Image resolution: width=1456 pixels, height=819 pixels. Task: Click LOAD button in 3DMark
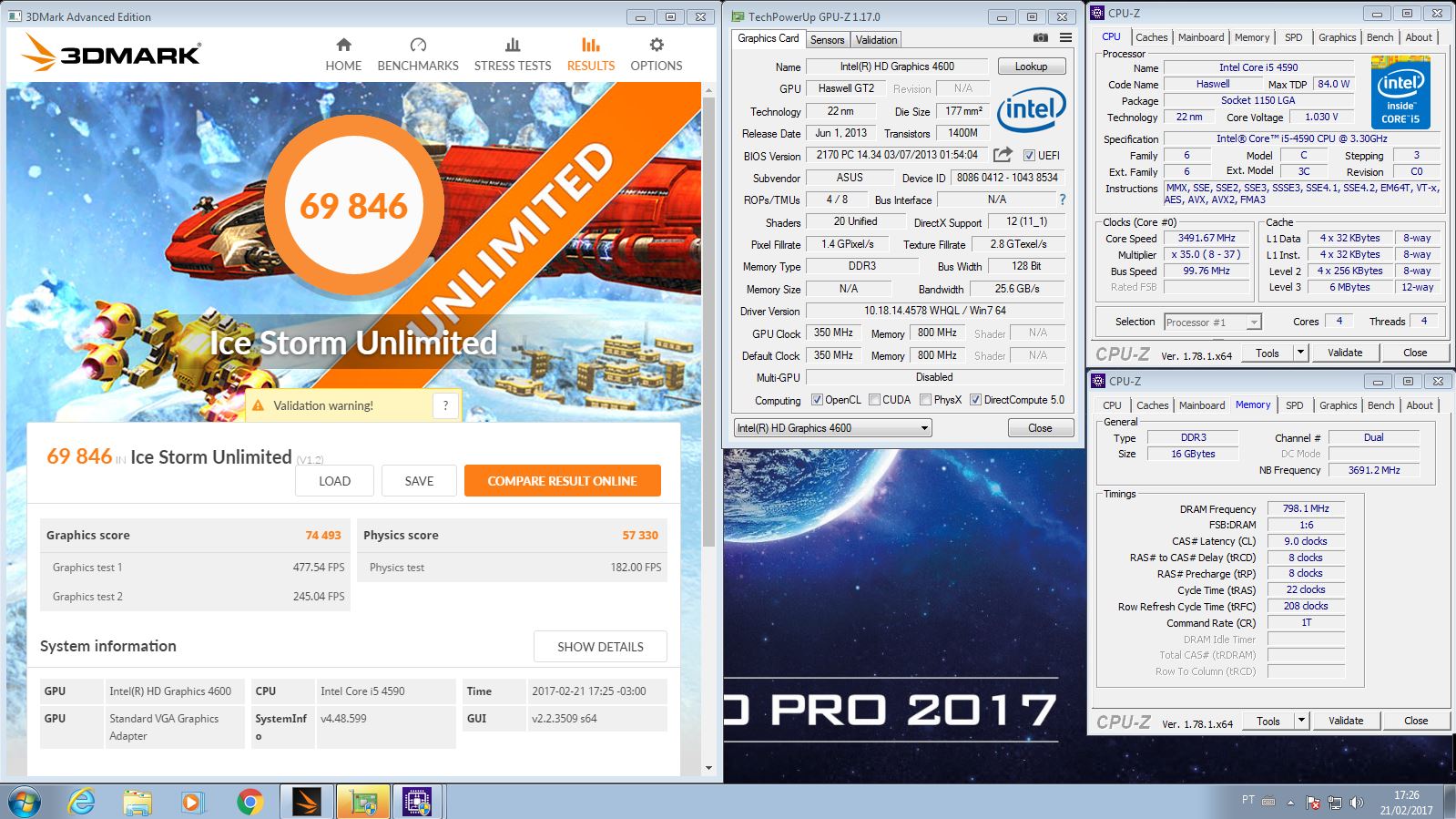[334, 481]
